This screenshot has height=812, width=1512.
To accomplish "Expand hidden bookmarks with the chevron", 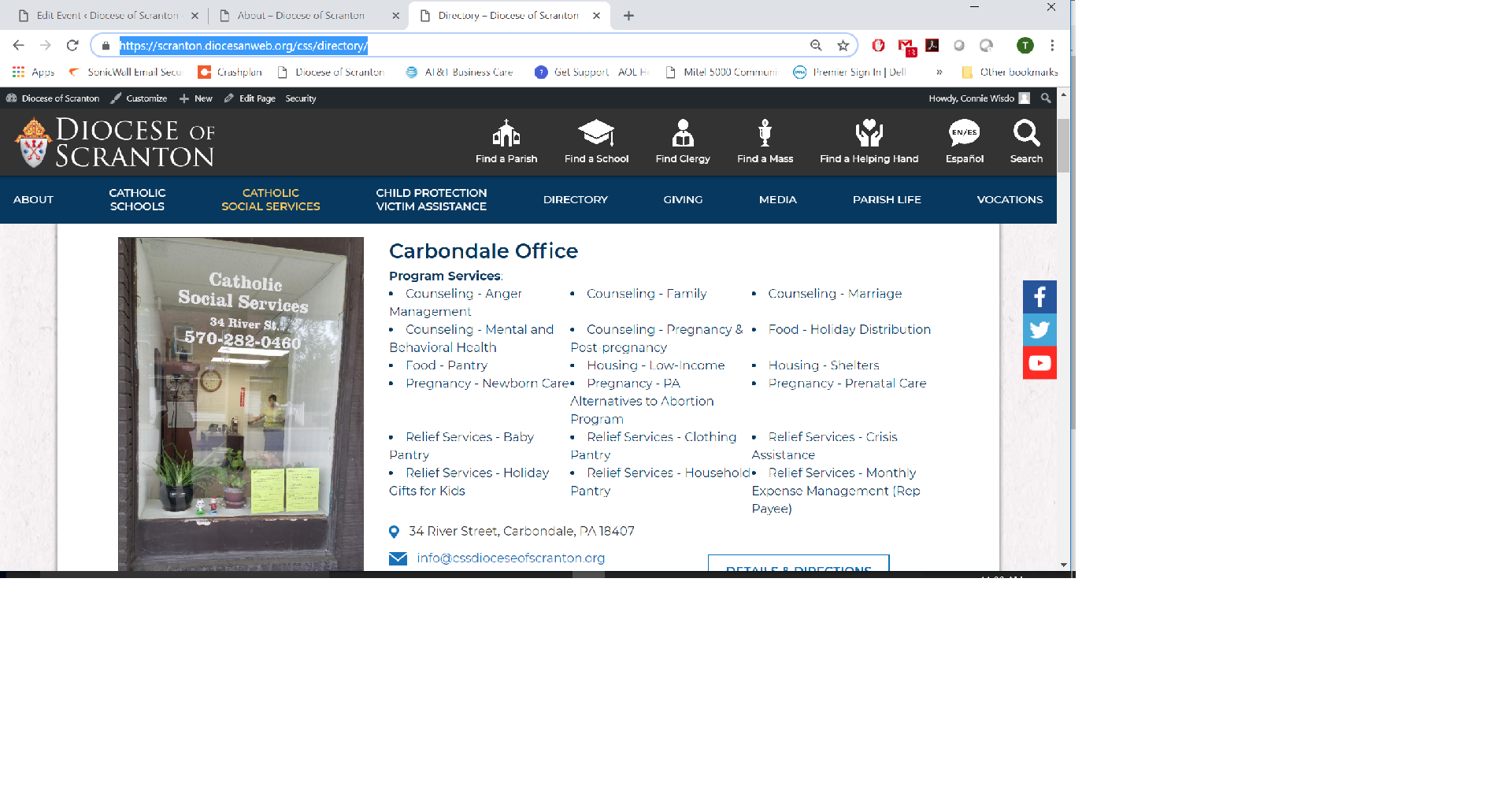I will (939, 72).
